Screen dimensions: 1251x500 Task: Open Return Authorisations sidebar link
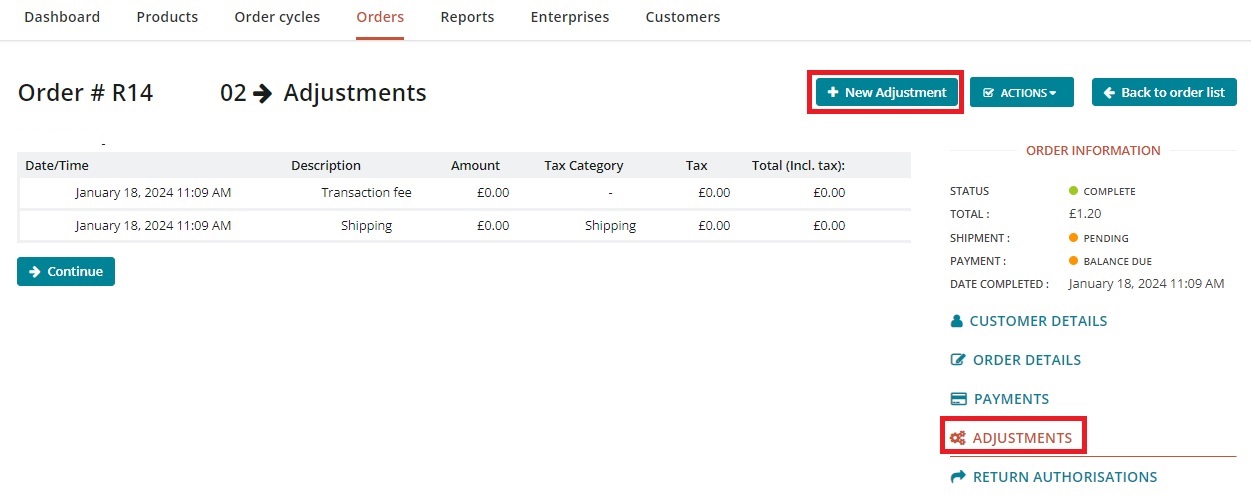click(x=1064, y=477)
